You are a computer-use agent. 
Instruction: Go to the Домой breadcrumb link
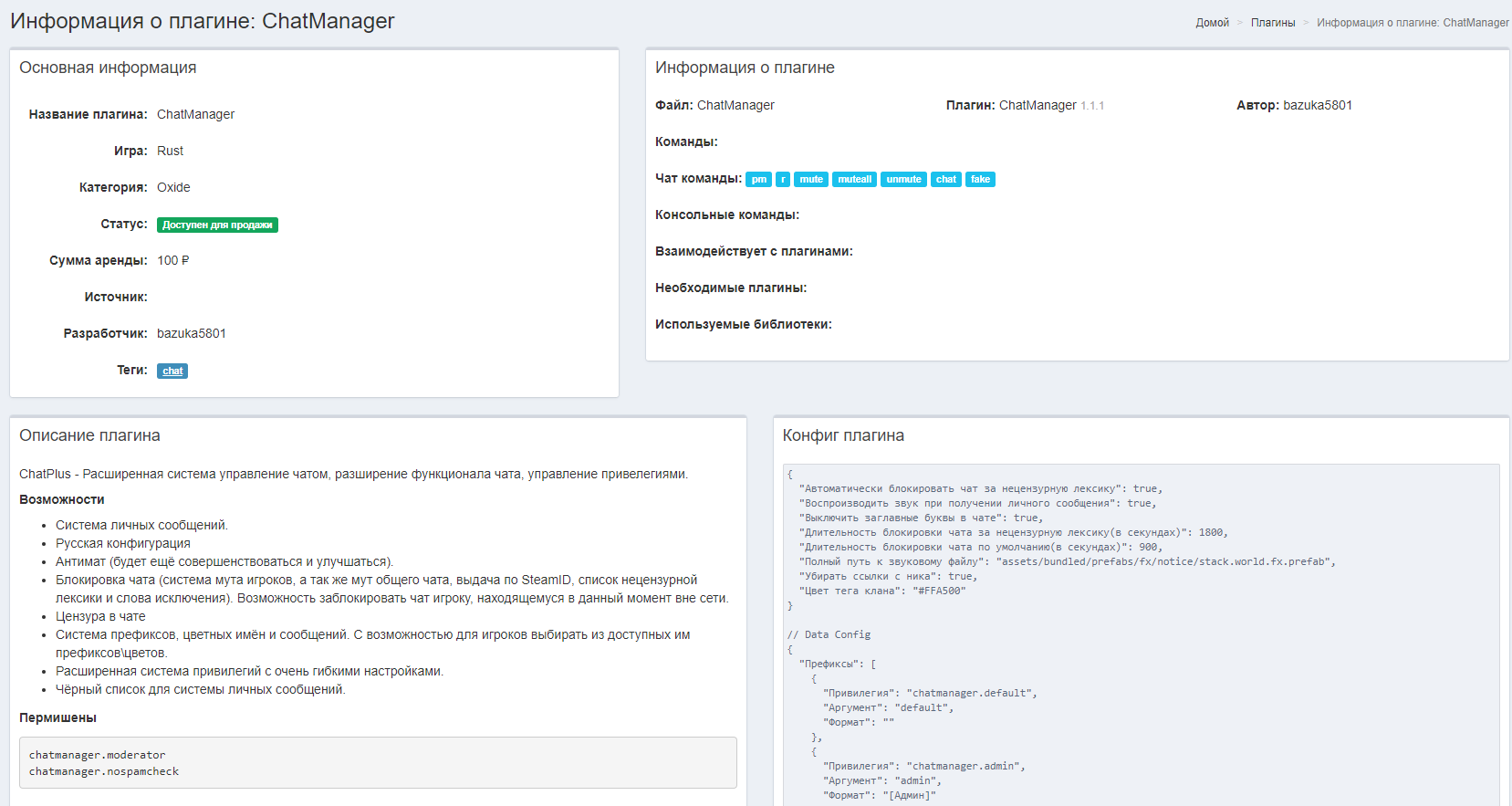point(1212,23)
